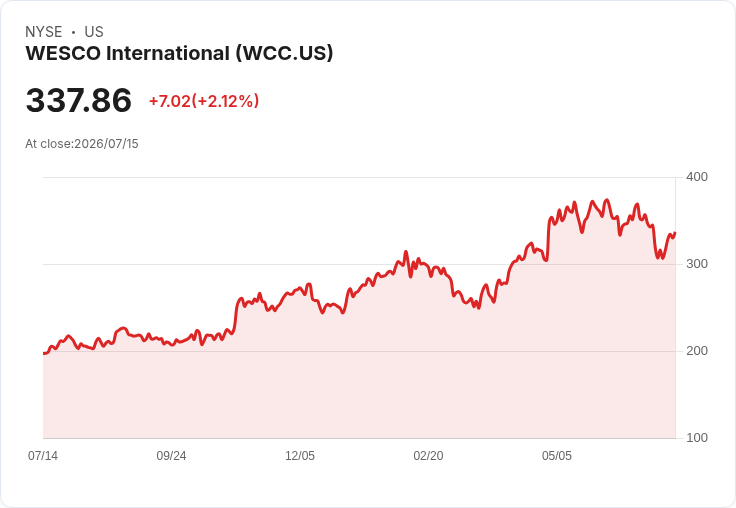The height and width of the screenshot is (508, 736).
Task: Click the shaded area below the price line
Action: pyautogui.click(x=359, y=390)
